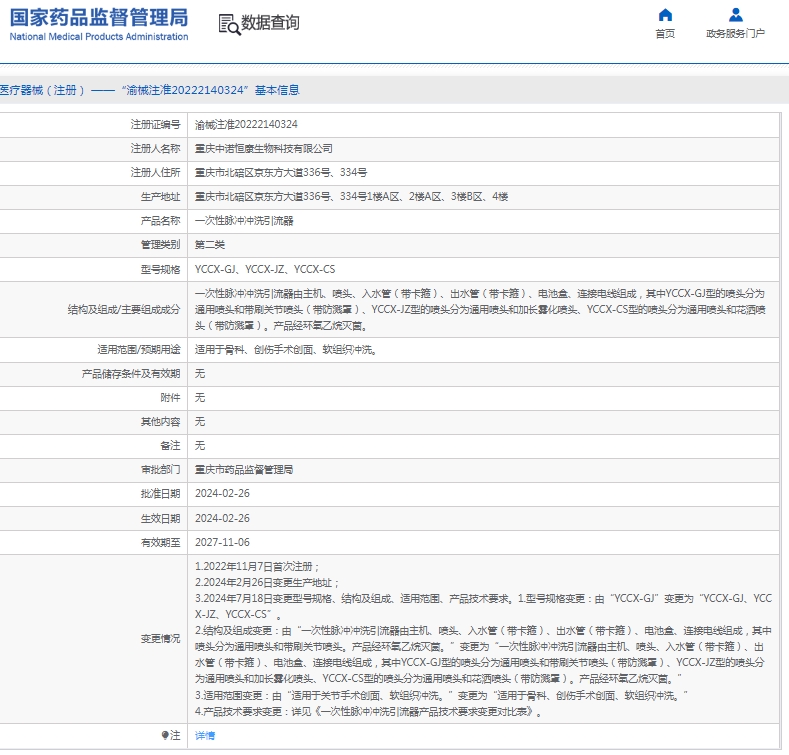Select product name 一次性脉冲冲洗引流器
The height and width of the screenshot is (755, 789).
pos(244,220)
